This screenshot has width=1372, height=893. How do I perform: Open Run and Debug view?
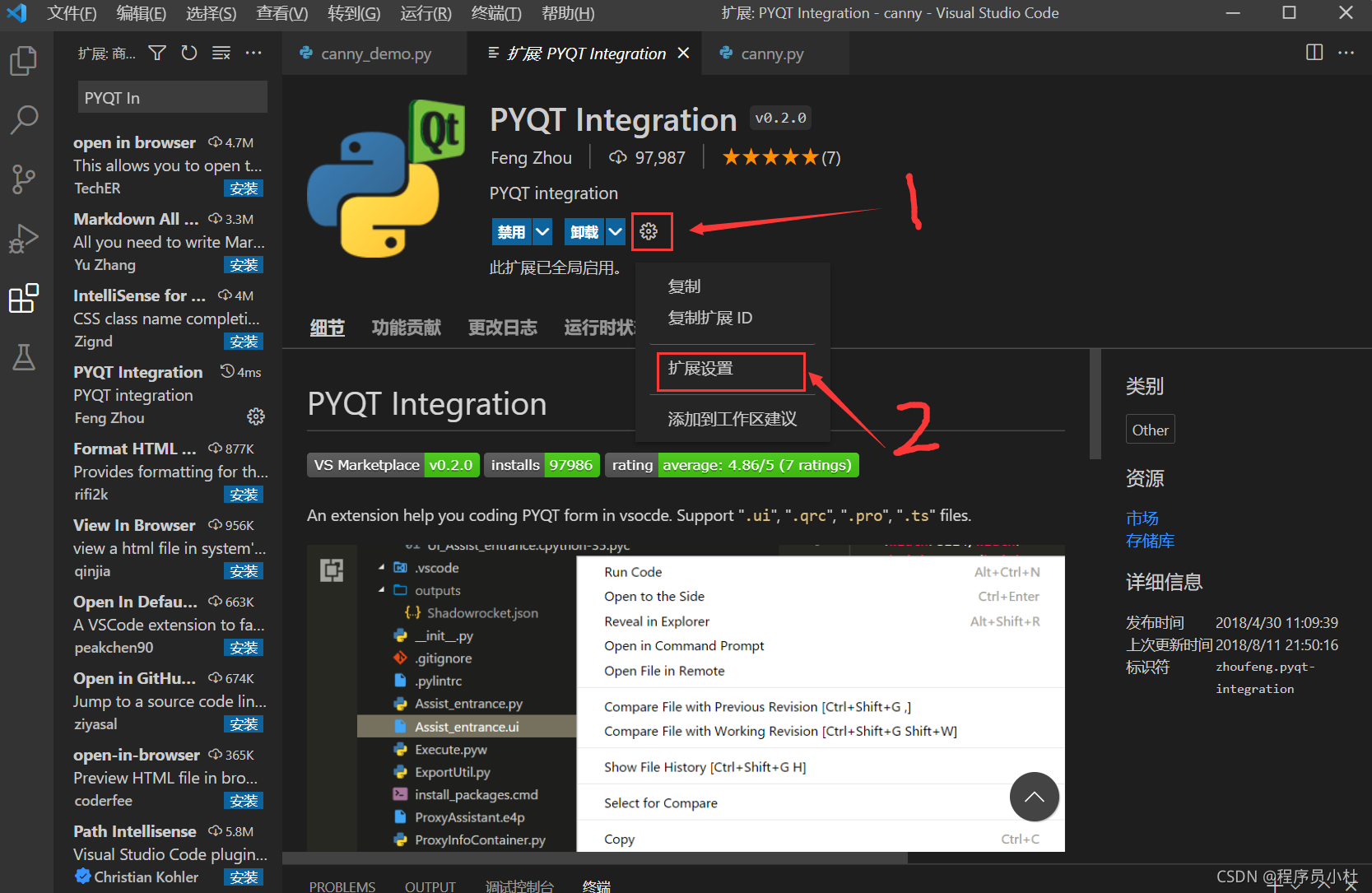[x=23, y=239]
